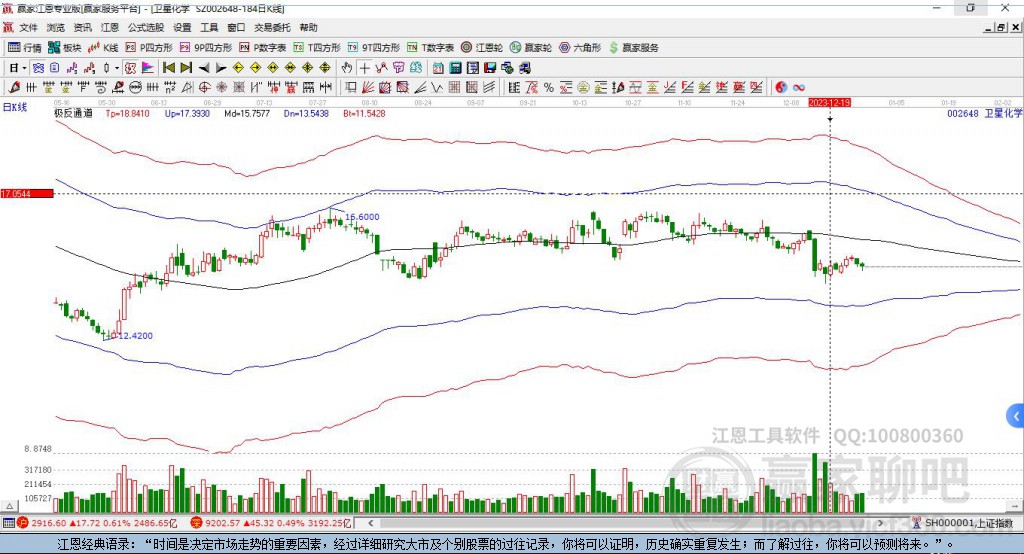Viewport: 1024px width, 554px height.
Task: Open the 9P四方形 tool
Action: [x=206, y=48]
